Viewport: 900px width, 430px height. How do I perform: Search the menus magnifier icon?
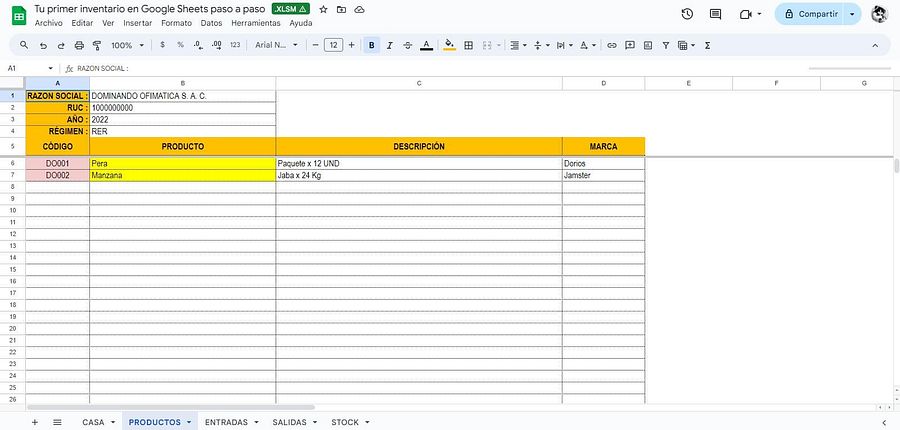(24, 45)
